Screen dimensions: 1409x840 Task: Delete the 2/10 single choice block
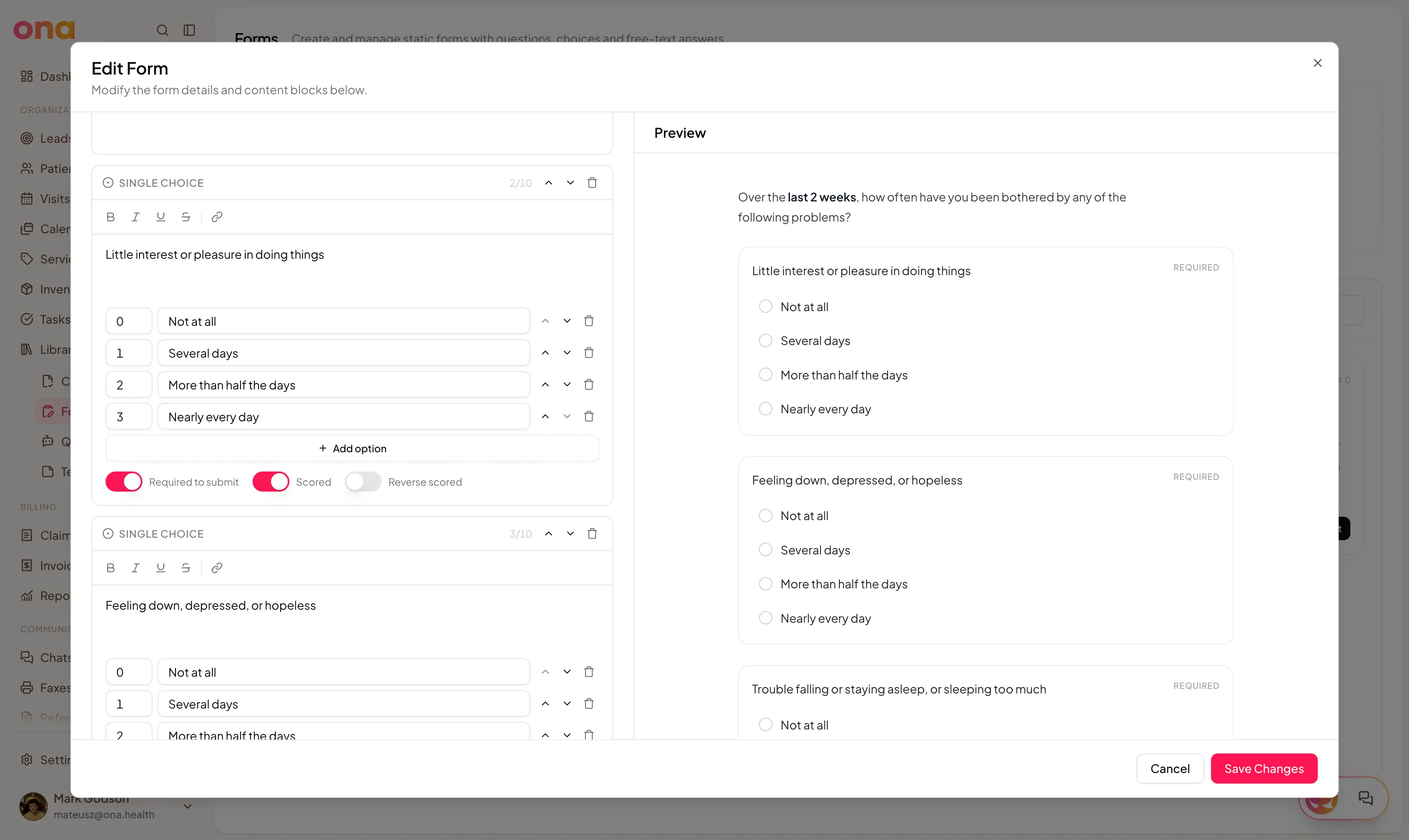coord(592,183)
